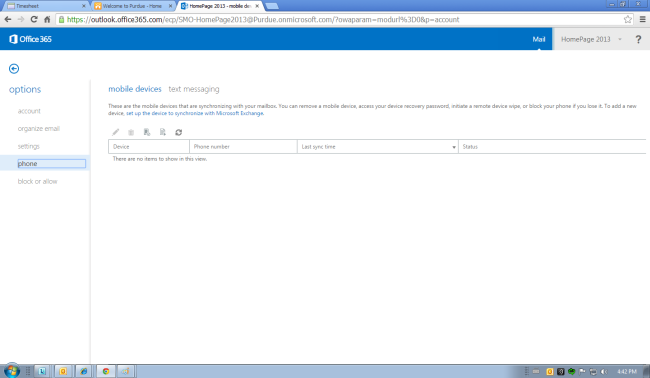The width and height of the screenshot is (650, 378).
Task: Open the Chrome menu button
Action: pos(643,19)
